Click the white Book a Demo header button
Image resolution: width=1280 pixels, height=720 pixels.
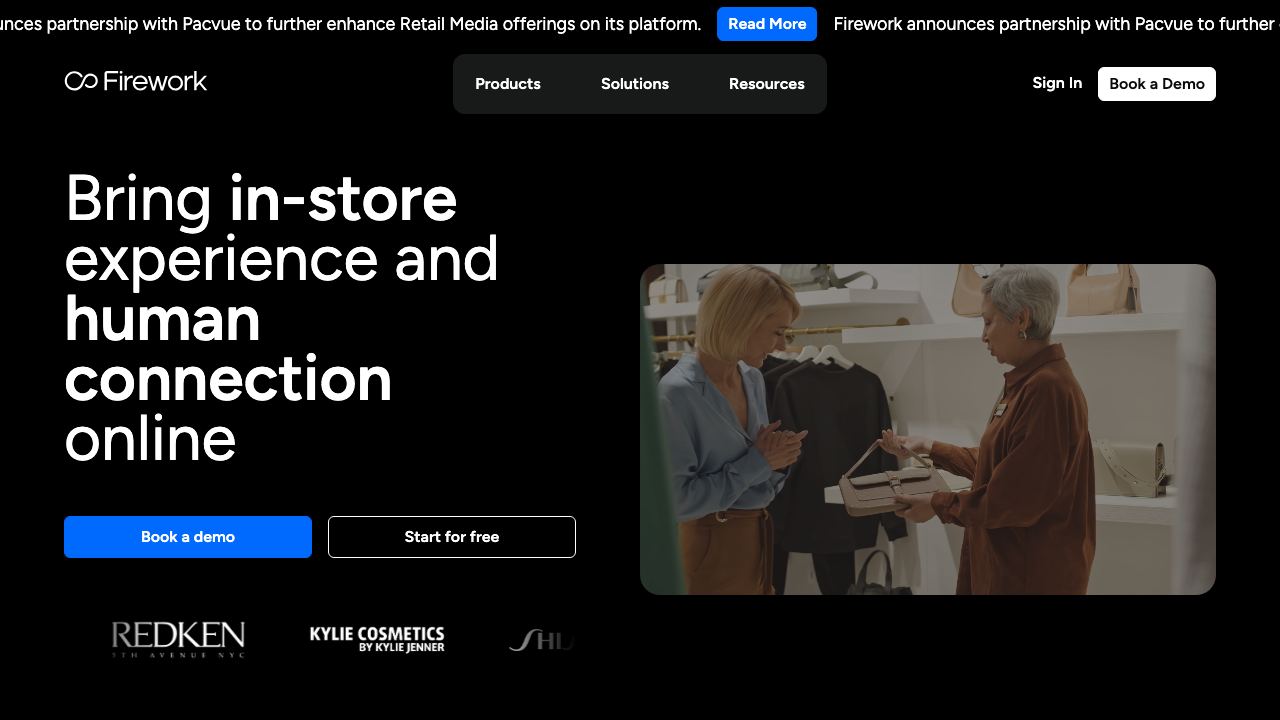[1157, 84]
